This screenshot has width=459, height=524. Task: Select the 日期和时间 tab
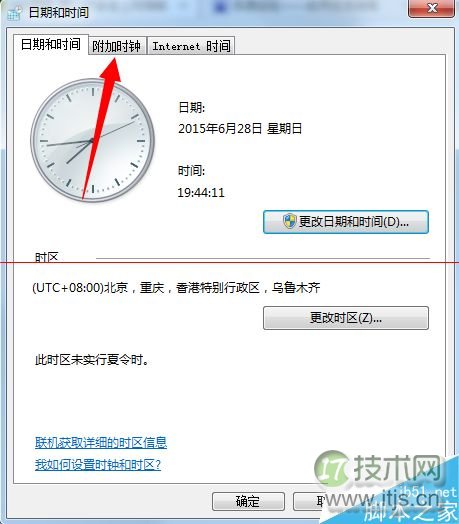(x=51, y=44)
